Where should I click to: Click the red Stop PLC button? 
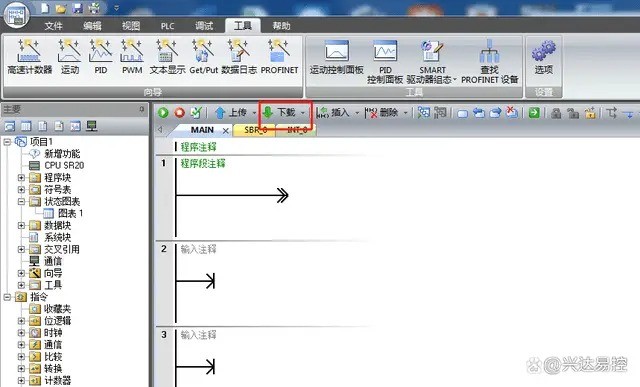tap(180, 112)
